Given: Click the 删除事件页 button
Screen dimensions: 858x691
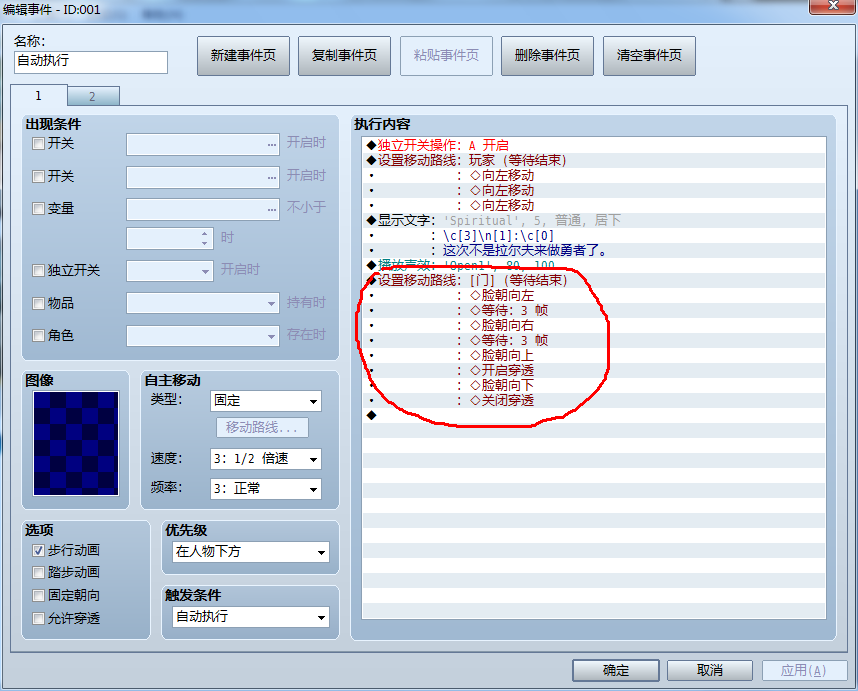Looking at the screenshot, I should coord(547,56).
